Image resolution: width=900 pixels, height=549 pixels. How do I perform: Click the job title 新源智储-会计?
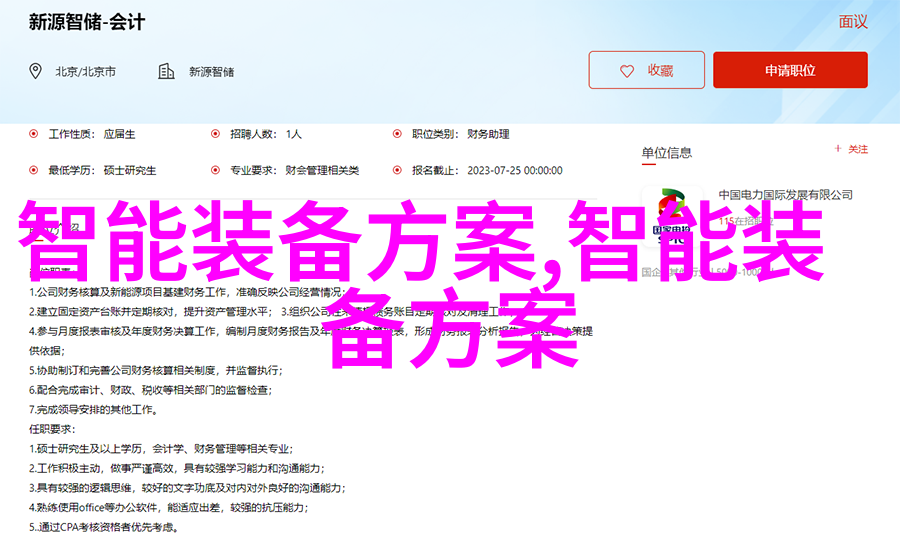coord(87,22)
